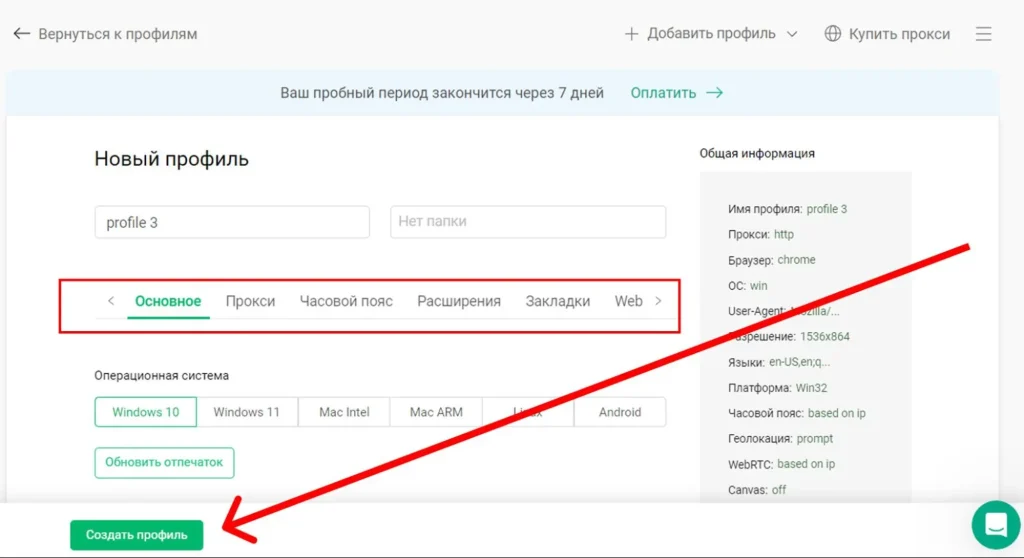Select the 'Основное' tab

(168, 301)
